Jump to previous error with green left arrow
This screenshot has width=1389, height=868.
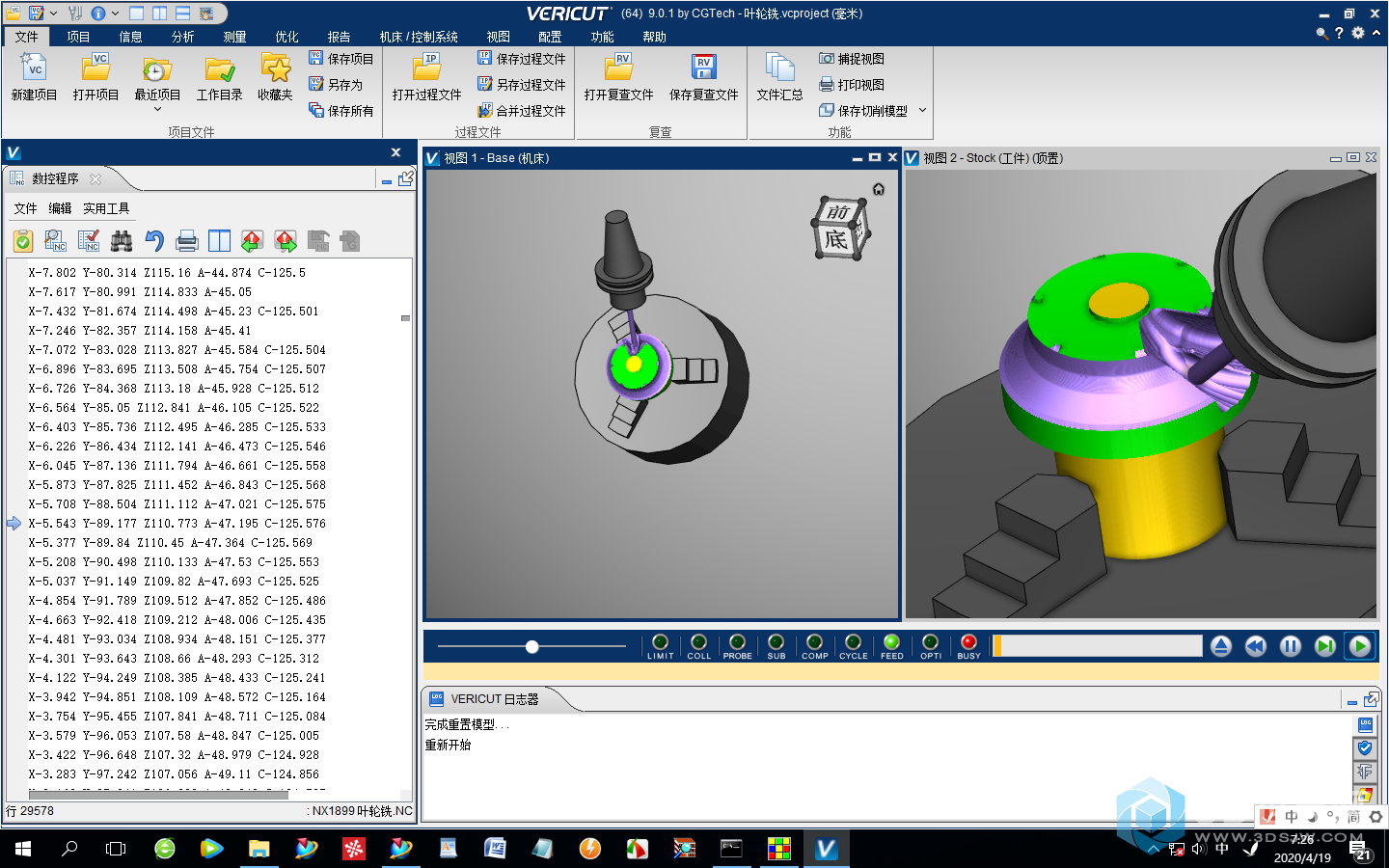(x=253, y=241)
